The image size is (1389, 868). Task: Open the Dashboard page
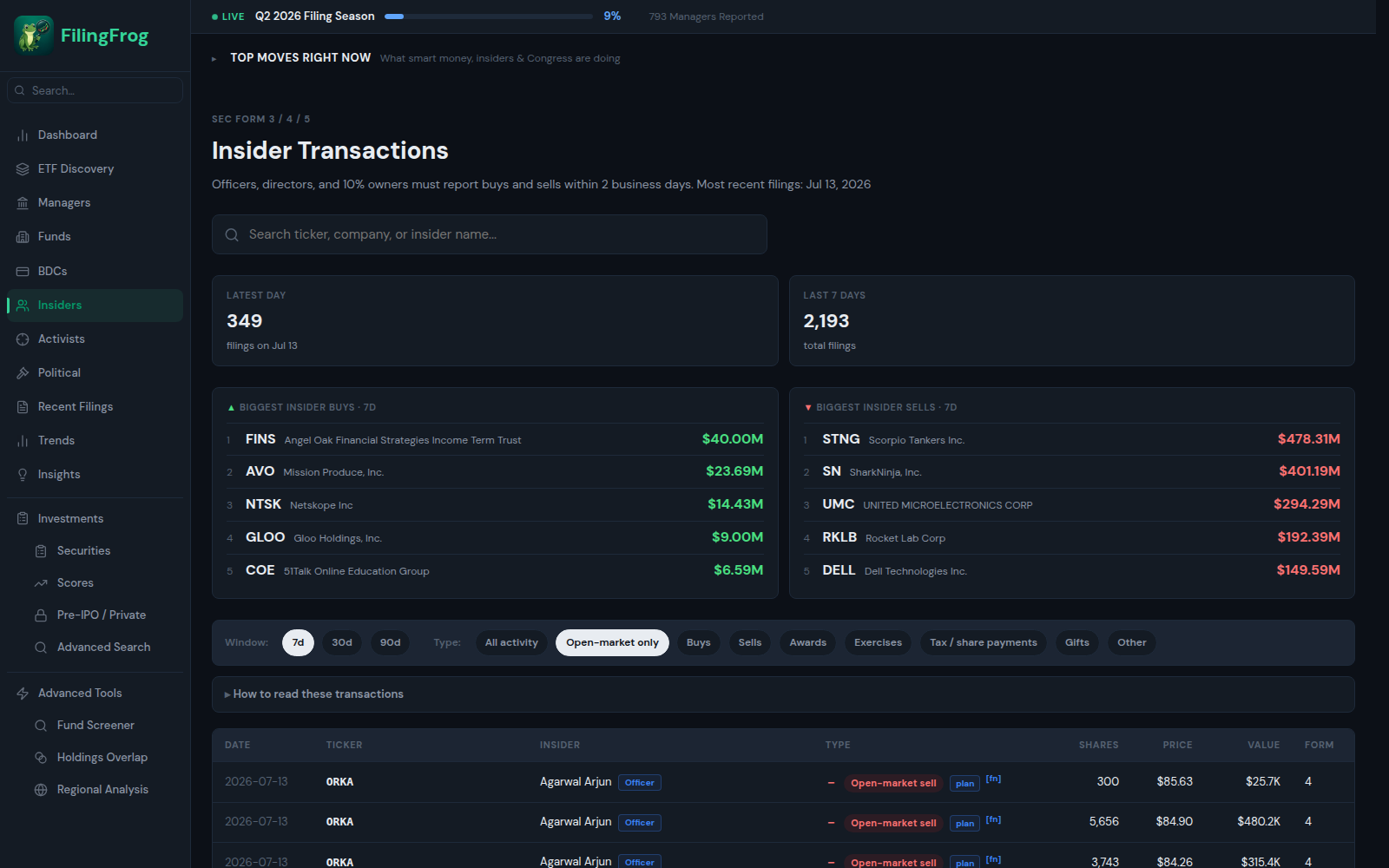click(x=95, y=135)
